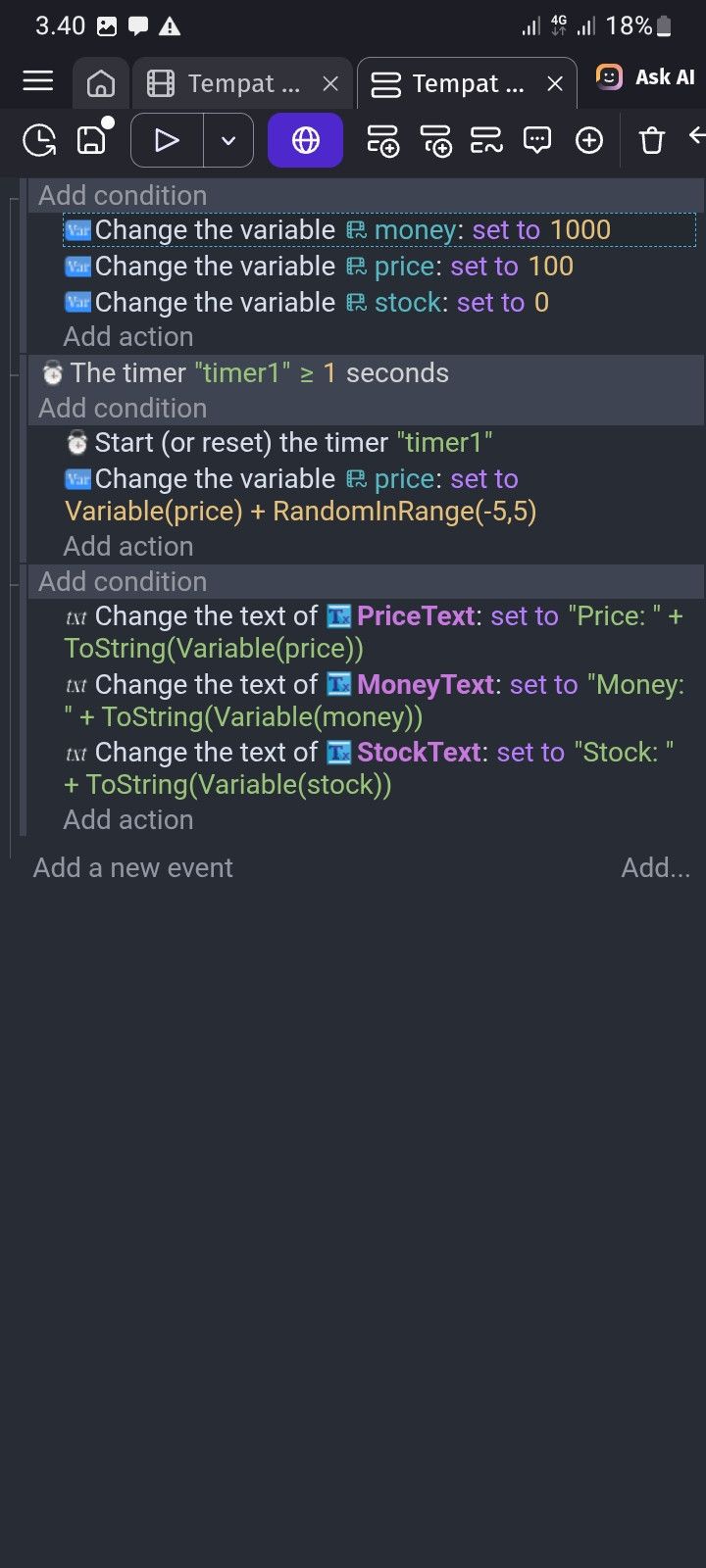Delete selected event with trash icon

coord(652,140)
